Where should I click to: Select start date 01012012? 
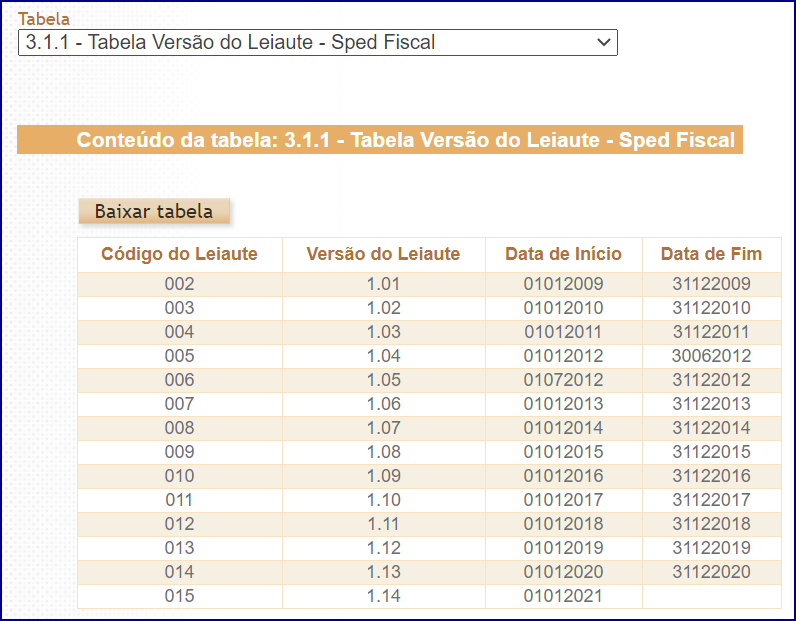(563, 356)
